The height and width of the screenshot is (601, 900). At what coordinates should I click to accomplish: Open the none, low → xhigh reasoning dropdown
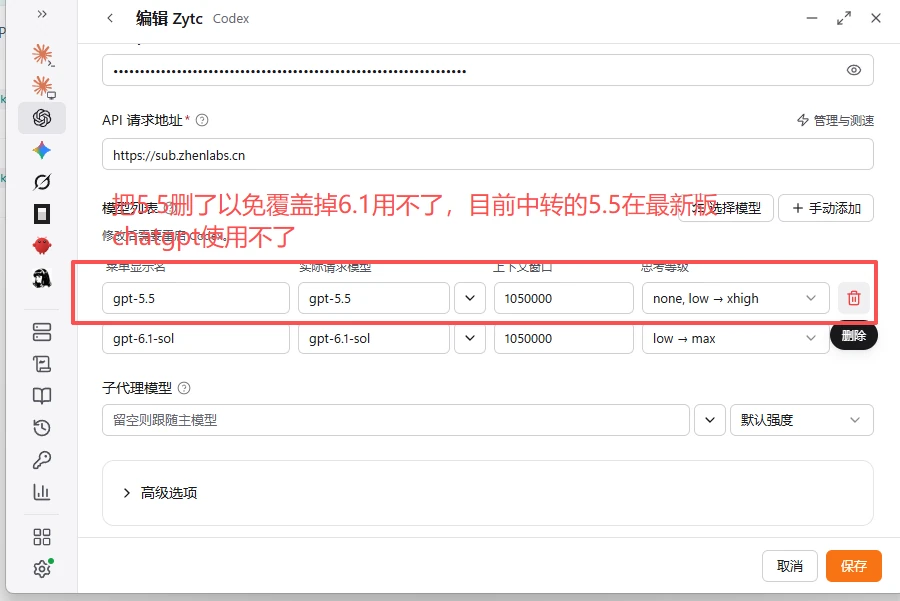tap(735, 298)
